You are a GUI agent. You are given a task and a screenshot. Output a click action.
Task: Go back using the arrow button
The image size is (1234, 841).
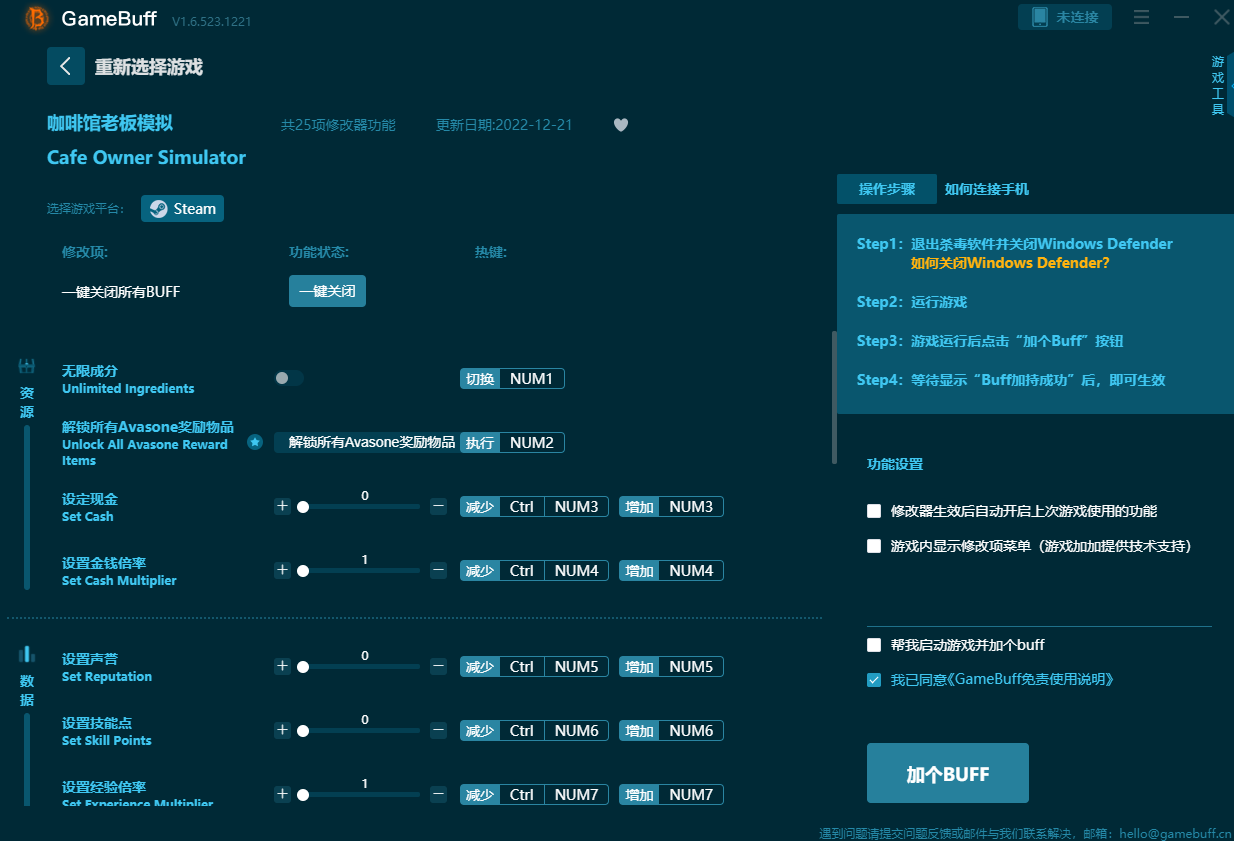point(66,66)
